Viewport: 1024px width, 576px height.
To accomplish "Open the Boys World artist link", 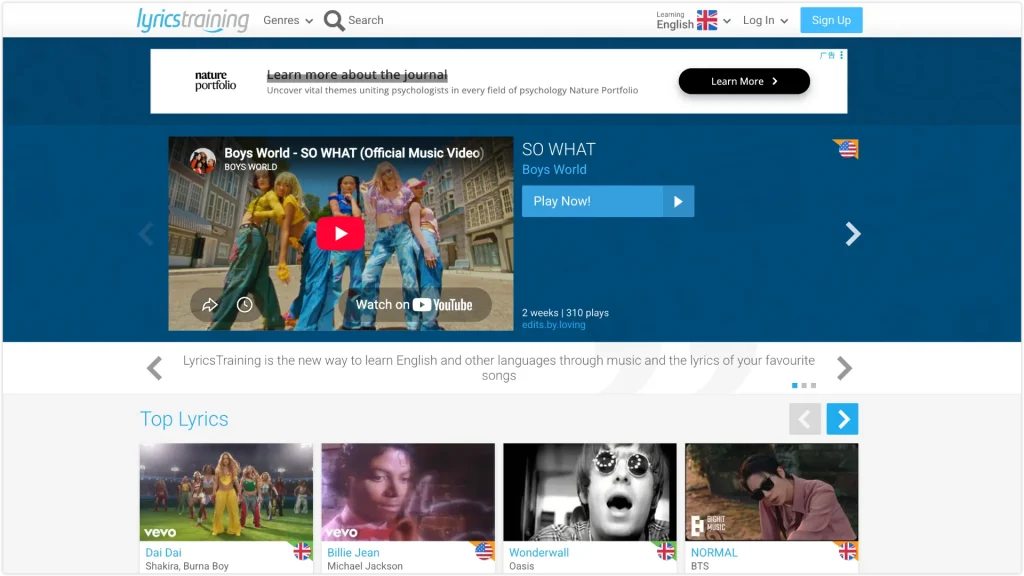I will tap(554, 170).
